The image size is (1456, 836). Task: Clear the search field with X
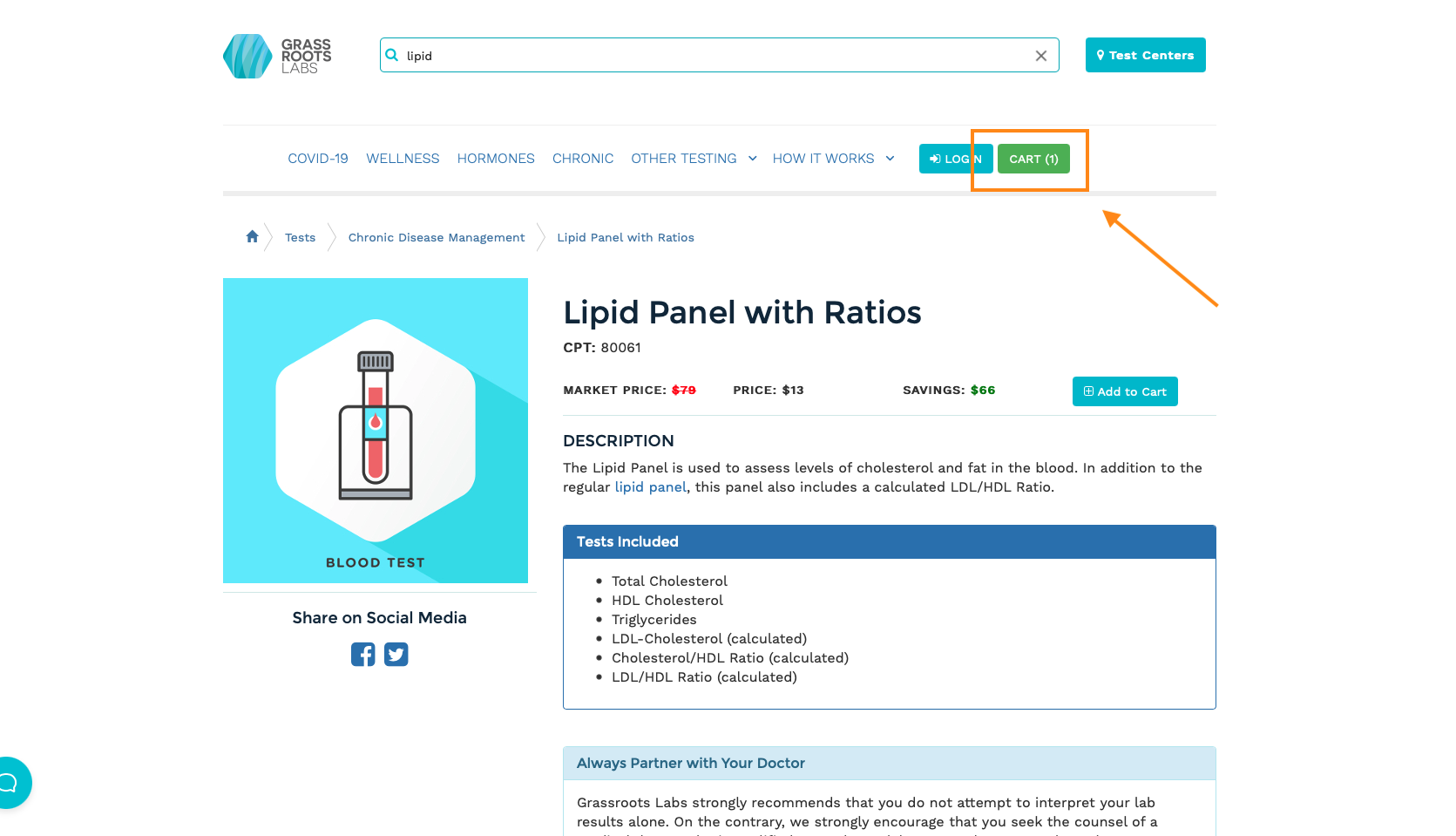click(1040, 56)
